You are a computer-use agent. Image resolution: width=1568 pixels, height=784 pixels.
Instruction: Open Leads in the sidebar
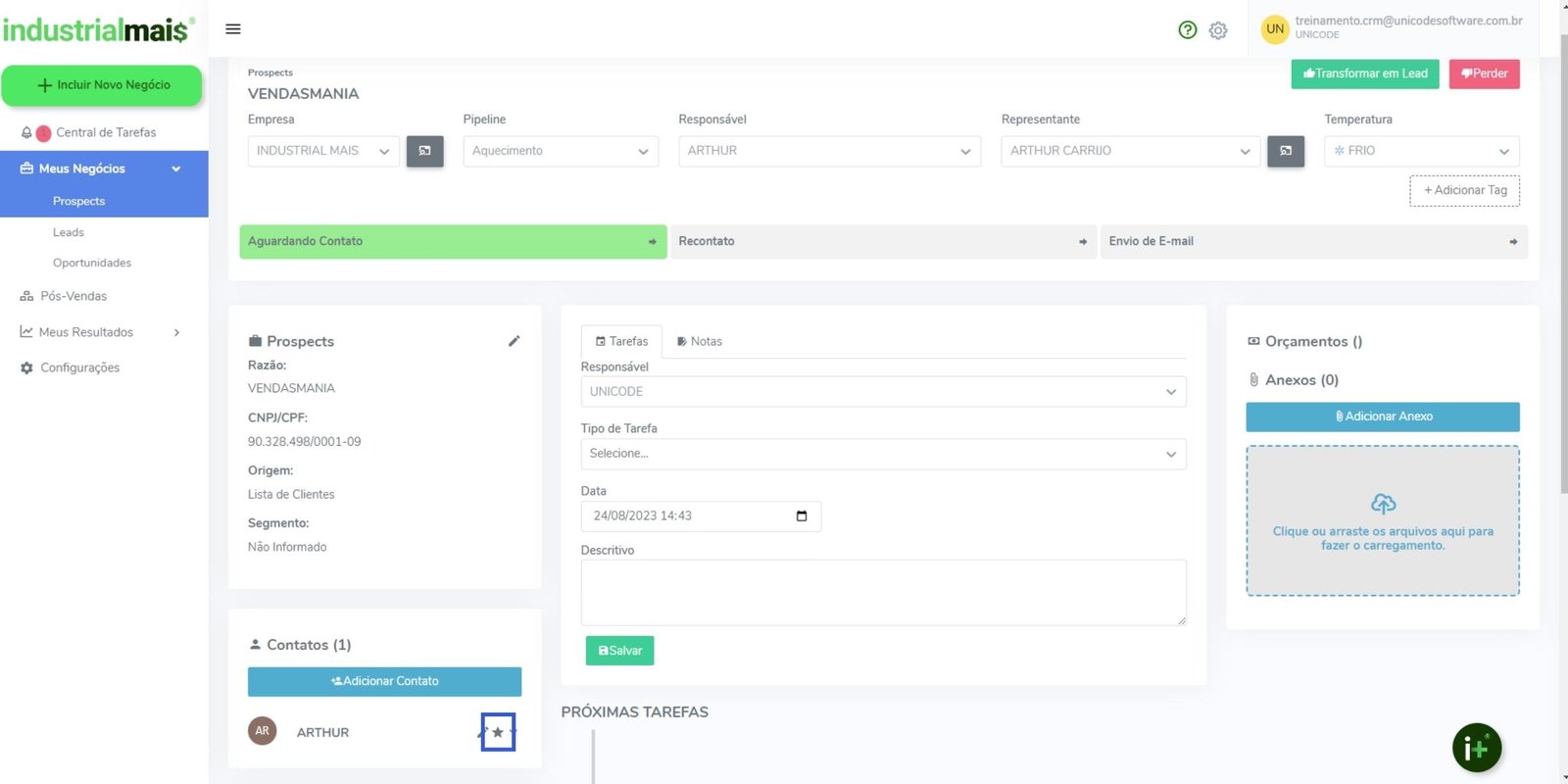pos(69,232)
